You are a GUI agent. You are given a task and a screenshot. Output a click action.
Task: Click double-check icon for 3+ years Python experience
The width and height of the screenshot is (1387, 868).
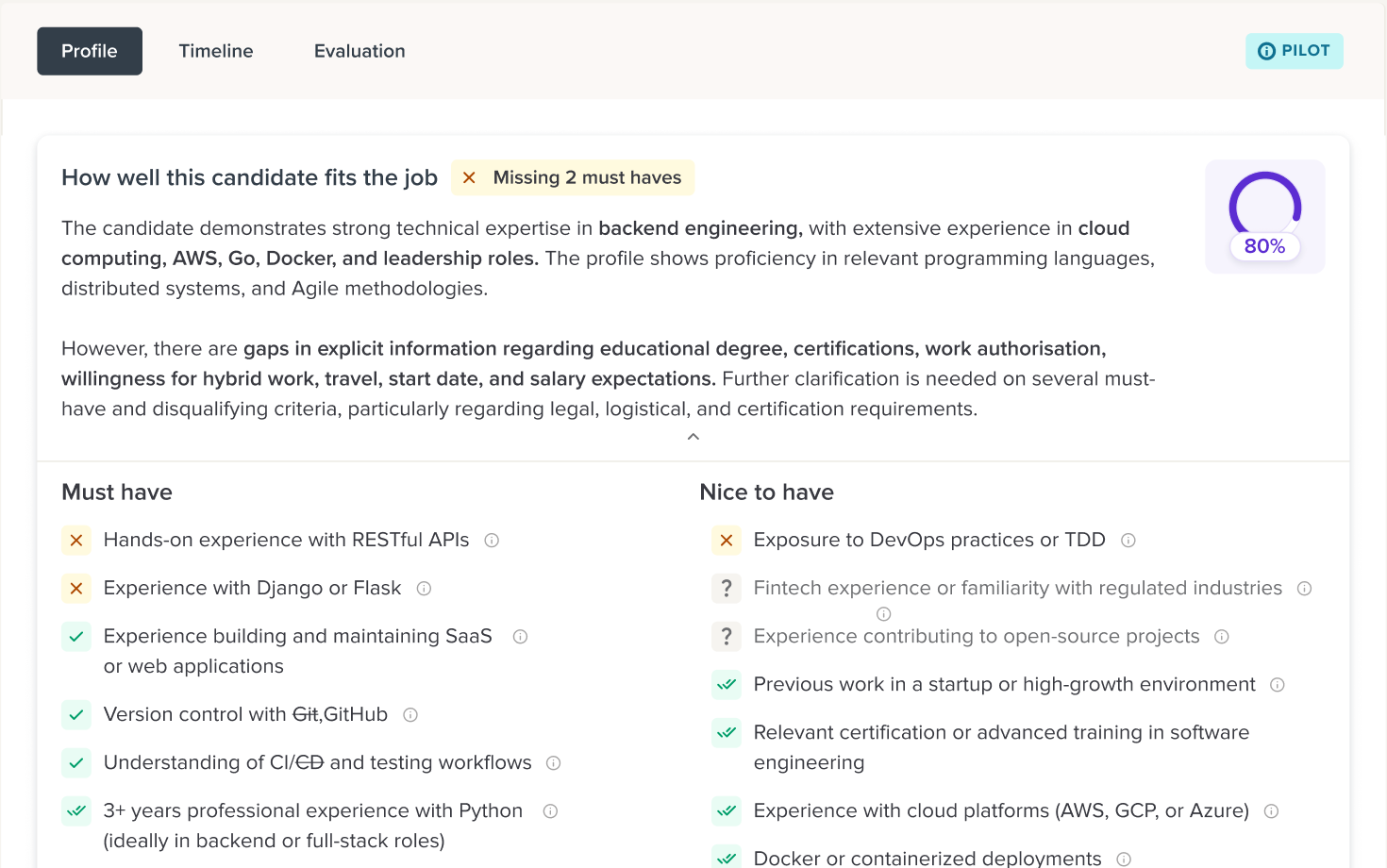(x=76, y=811)
